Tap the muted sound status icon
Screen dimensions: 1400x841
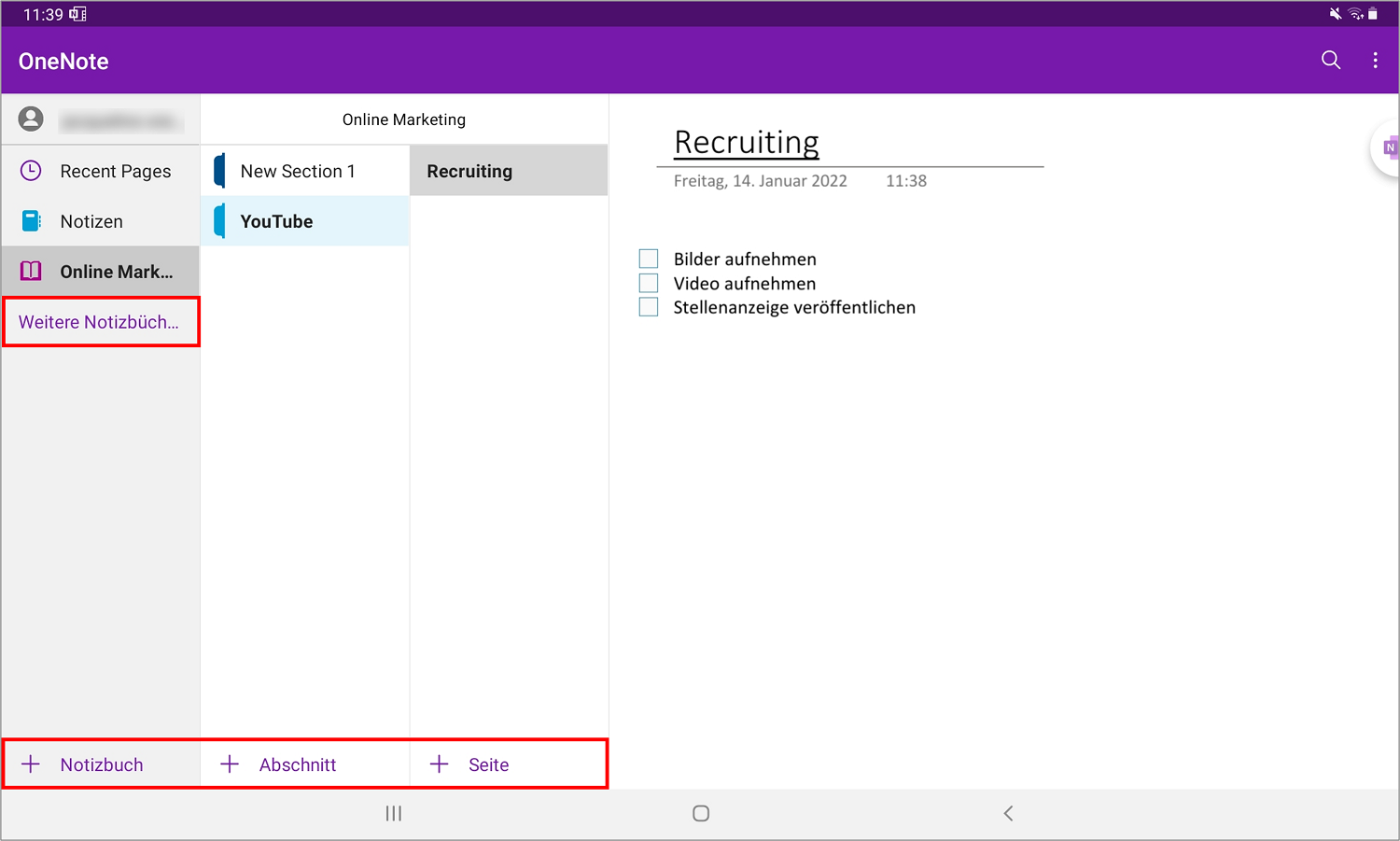(x=1336, y=14)
